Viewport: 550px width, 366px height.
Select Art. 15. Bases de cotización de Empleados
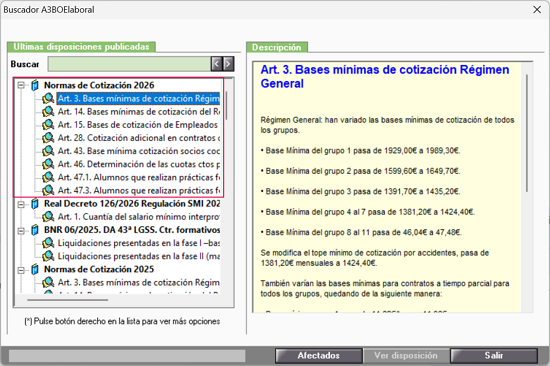click(138, 125)
